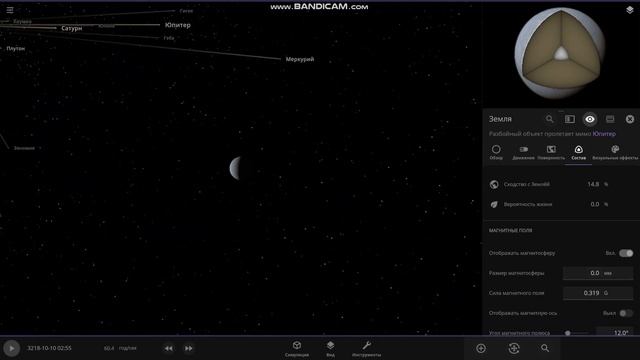Toggle the show magnetosphere switch
640x360 pixels.
tap(626, 253)
